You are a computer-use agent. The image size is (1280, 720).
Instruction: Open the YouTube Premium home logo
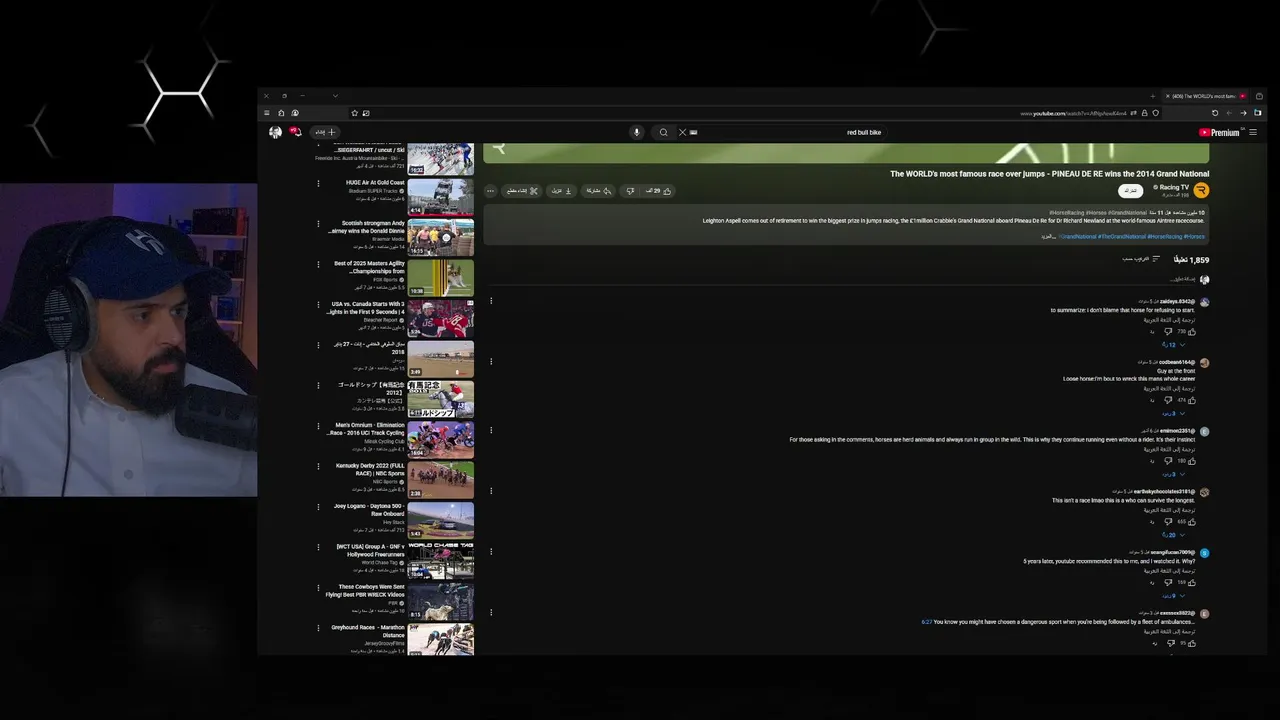1219,132
